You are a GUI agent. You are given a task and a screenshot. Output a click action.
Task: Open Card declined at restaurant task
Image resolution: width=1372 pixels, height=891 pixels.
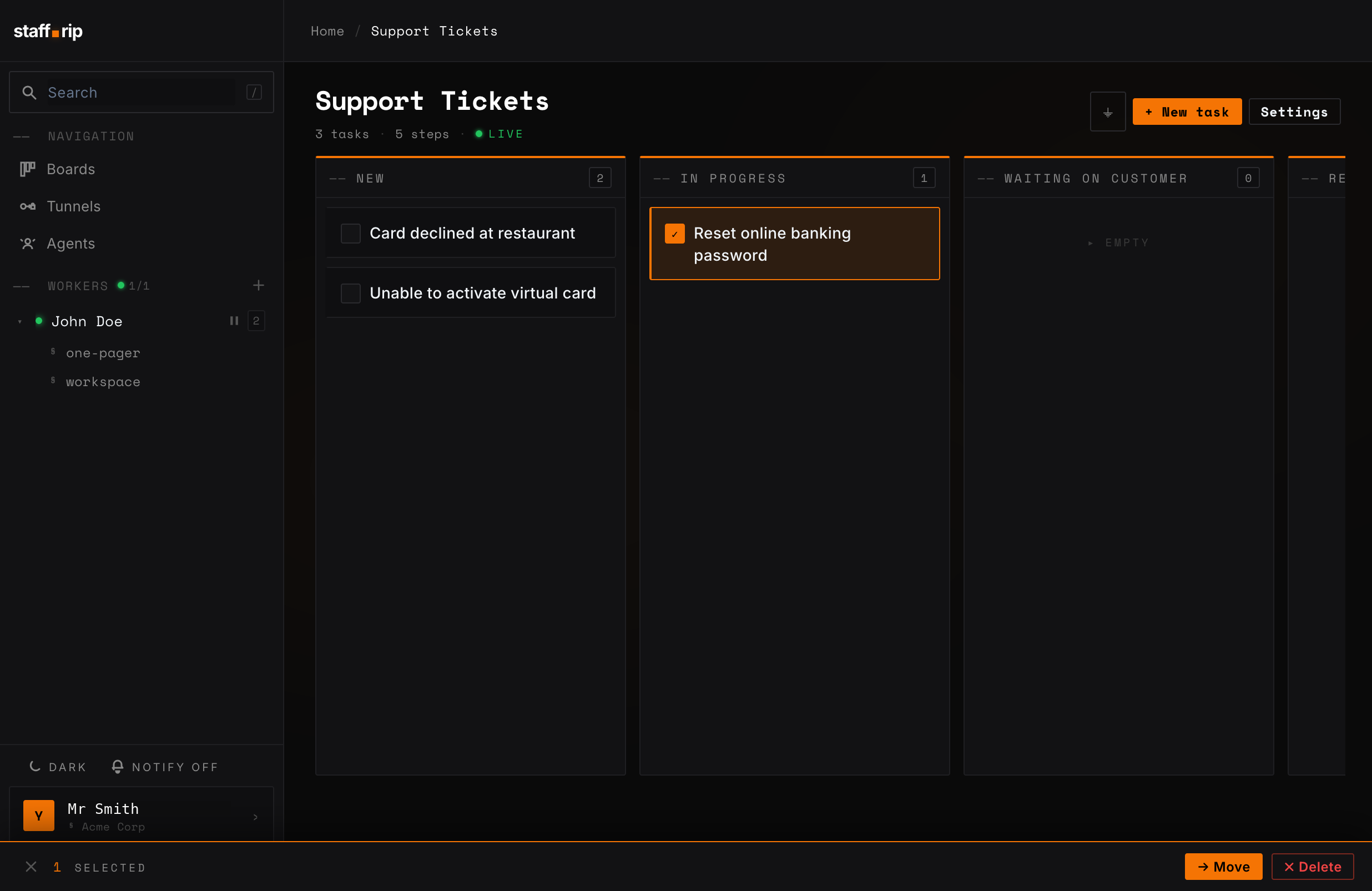(472, 233)
